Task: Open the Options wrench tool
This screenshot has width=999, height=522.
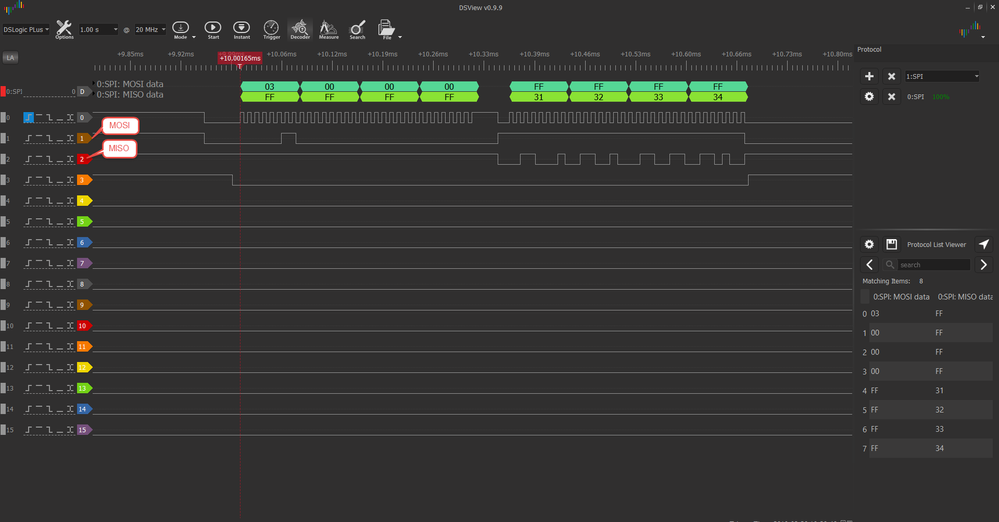Action: click(x=64, y=29)
